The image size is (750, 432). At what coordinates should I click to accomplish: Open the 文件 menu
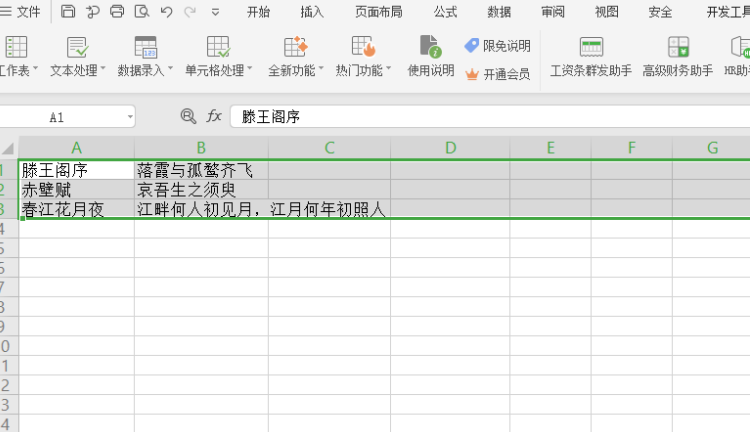(20, 11)
